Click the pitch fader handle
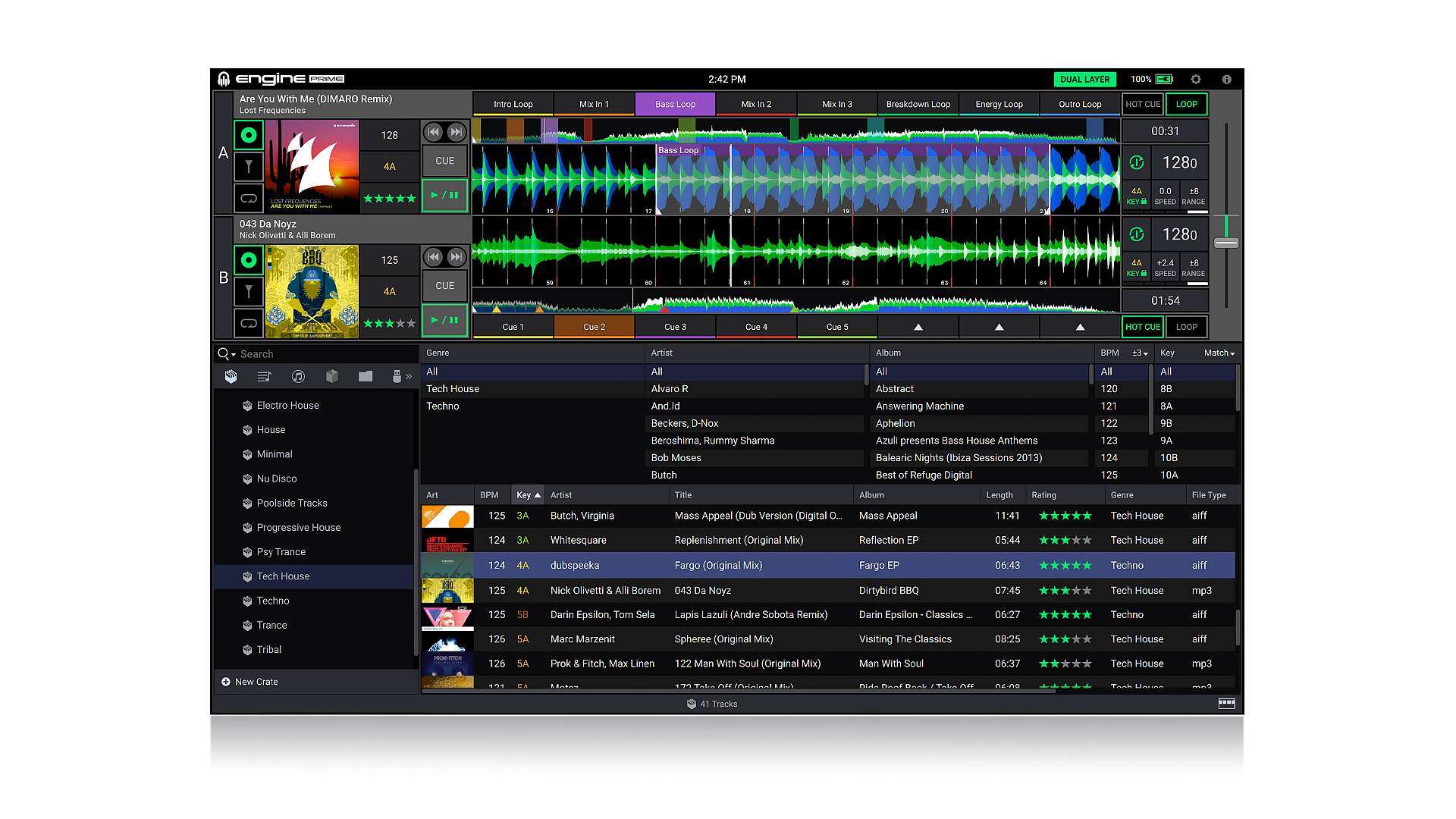 (1225, 243)
